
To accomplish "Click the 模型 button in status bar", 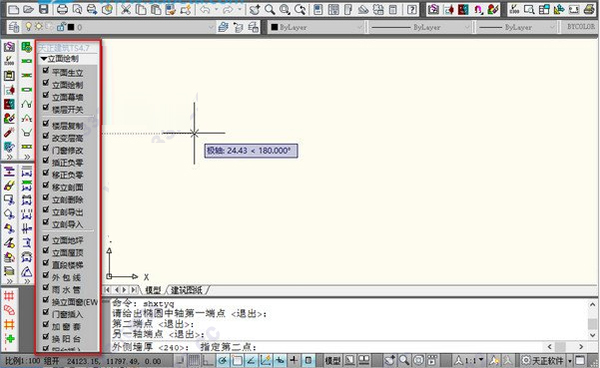I will [x=333, y=360].
